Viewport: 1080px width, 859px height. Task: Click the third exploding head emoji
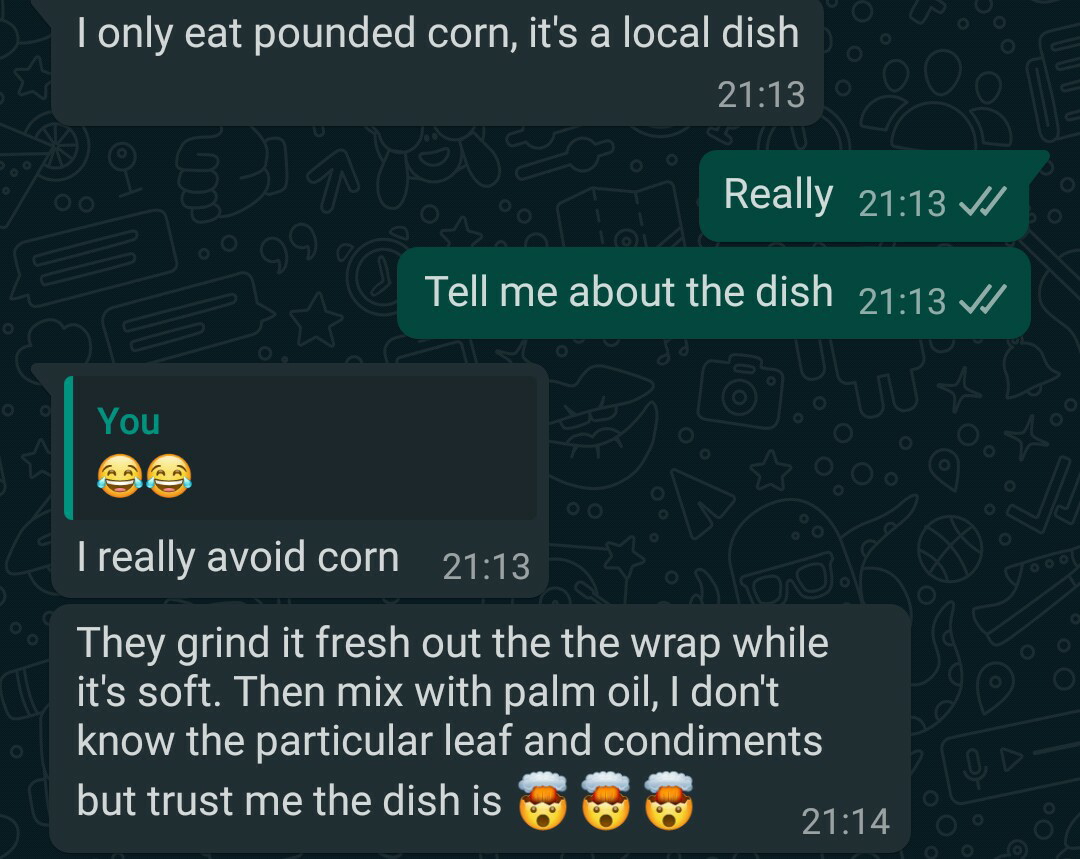pyautogui.click(x=668, y=800)
